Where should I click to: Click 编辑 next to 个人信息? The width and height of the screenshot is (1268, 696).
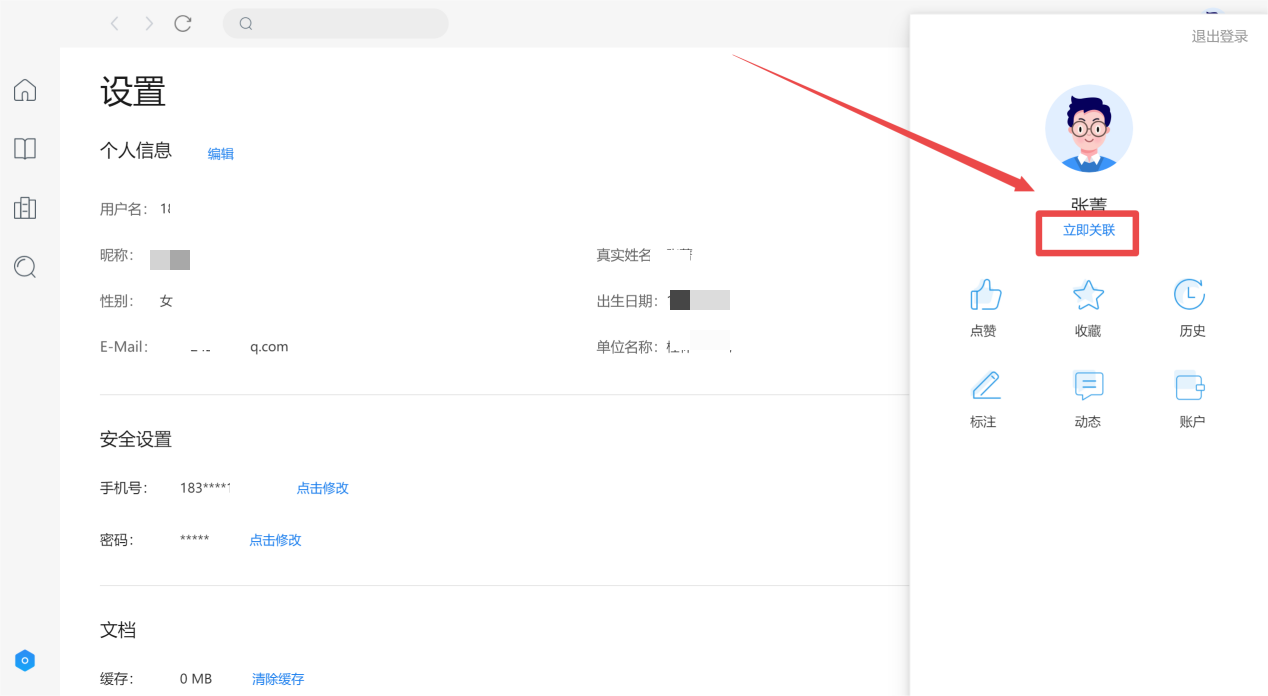coord(221,154)
